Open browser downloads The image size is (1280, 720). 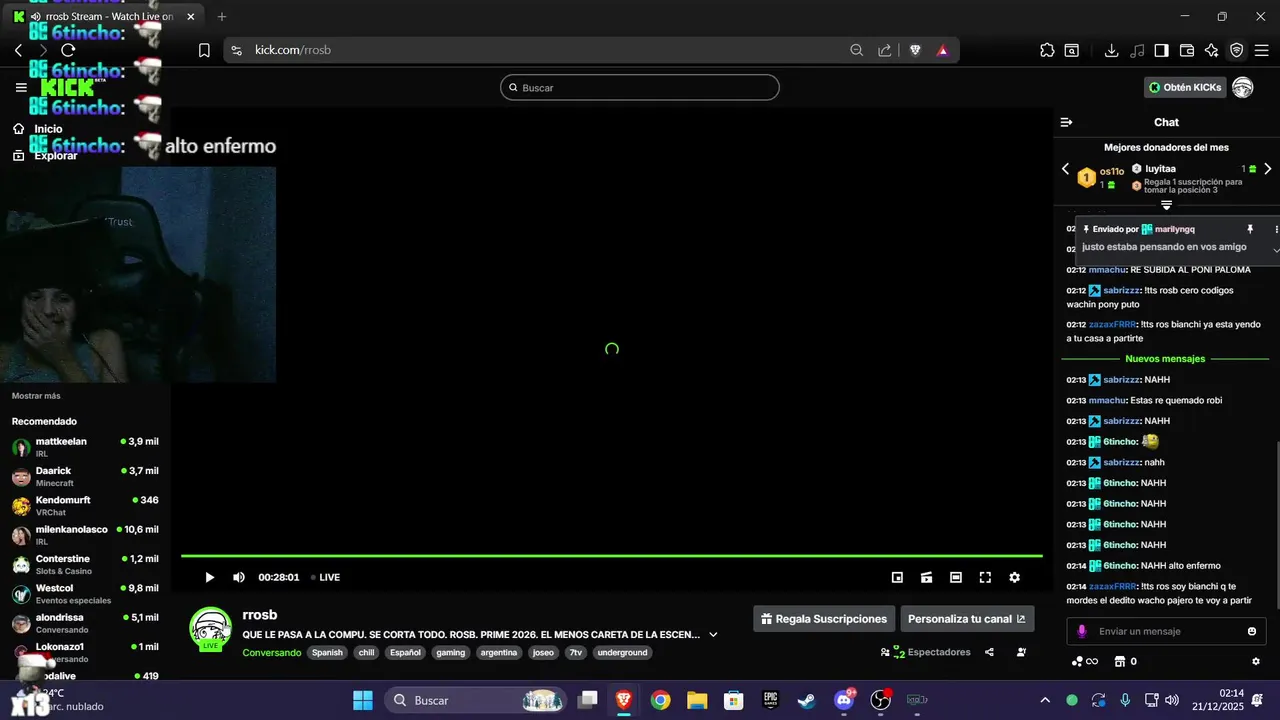tap(1111, 50)
